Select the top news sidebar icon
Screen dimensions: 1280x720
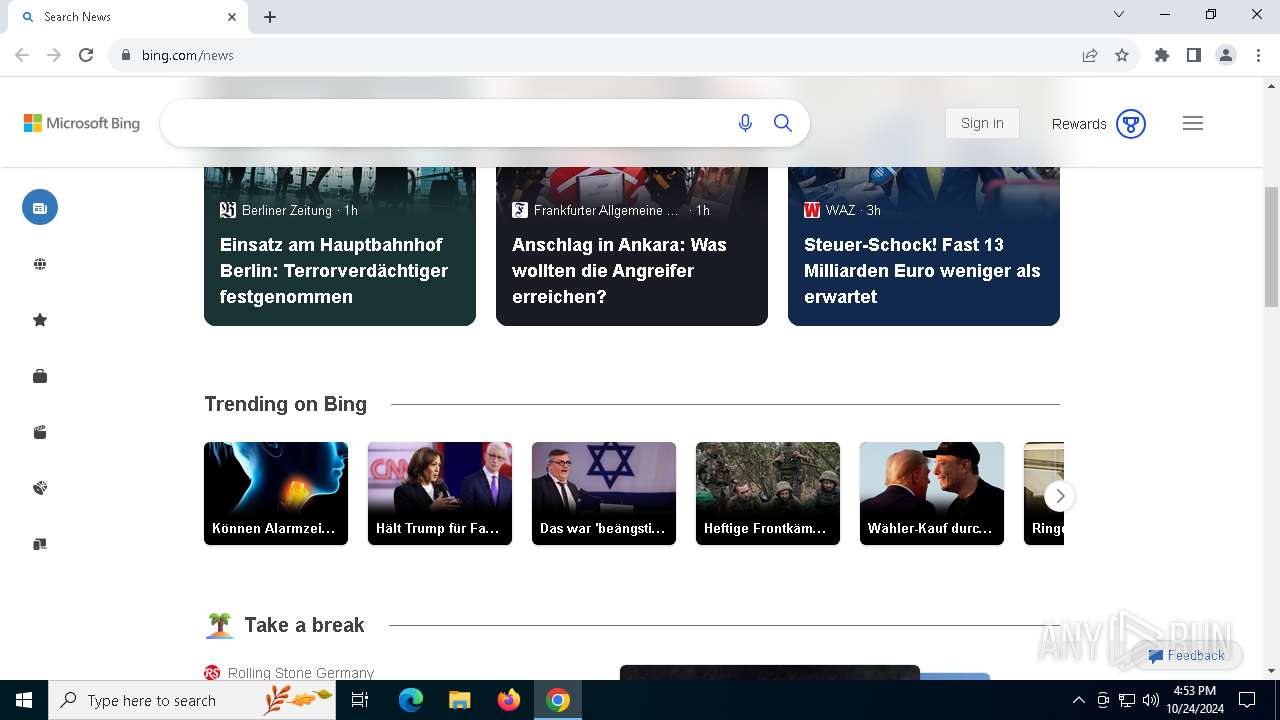point(40,207)
